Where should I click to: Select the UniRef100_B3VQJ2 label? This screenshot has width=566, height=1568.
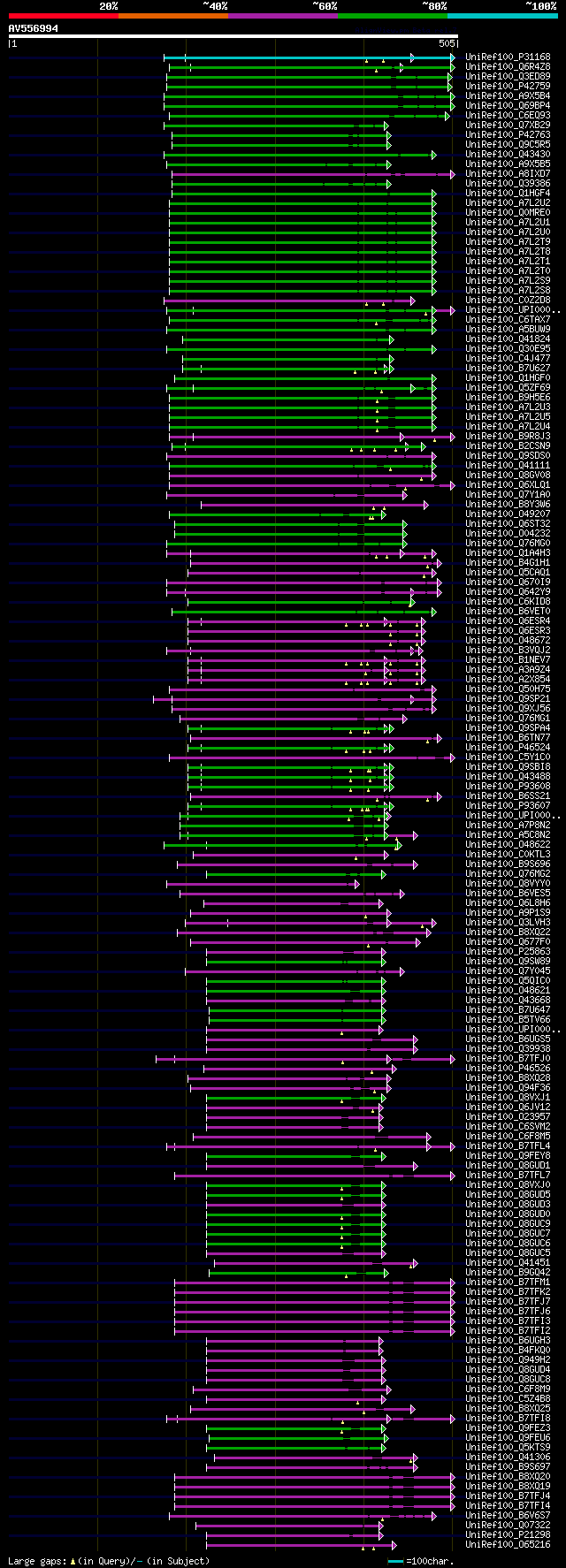click(508, 651)
